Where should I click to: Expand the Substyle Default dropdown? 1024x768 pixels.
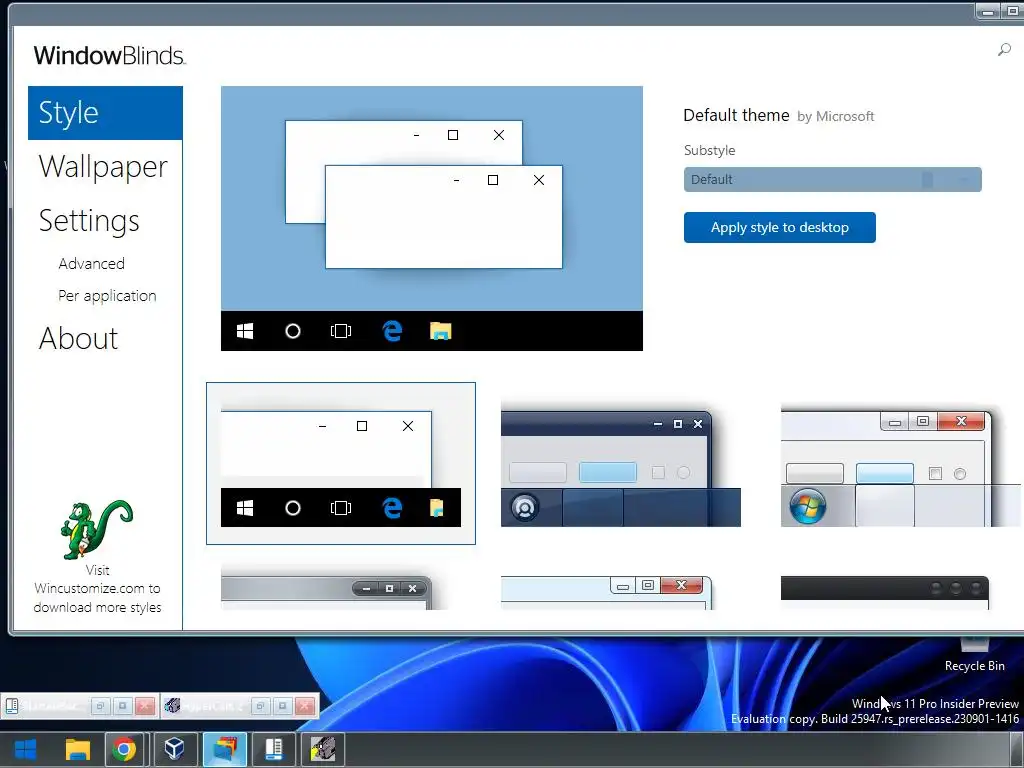click(833, 180)
